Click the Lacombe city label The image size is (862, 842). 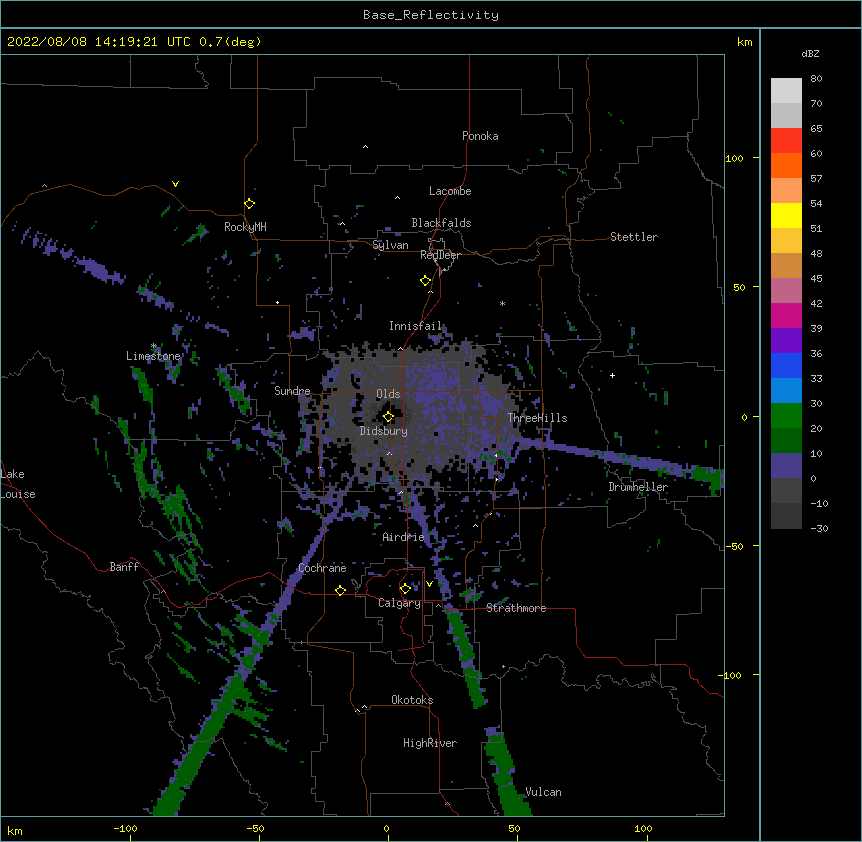450,191
